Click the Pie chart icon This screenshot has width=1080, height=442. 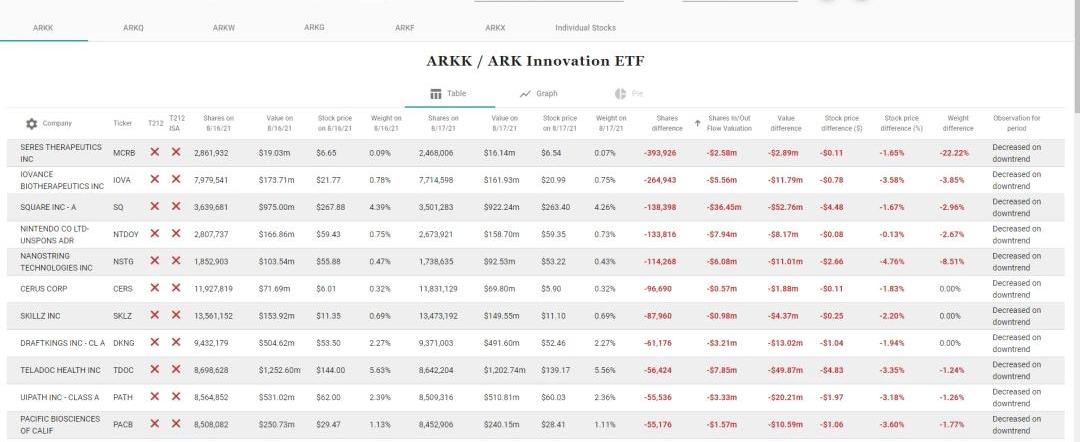tap(620, 93)
